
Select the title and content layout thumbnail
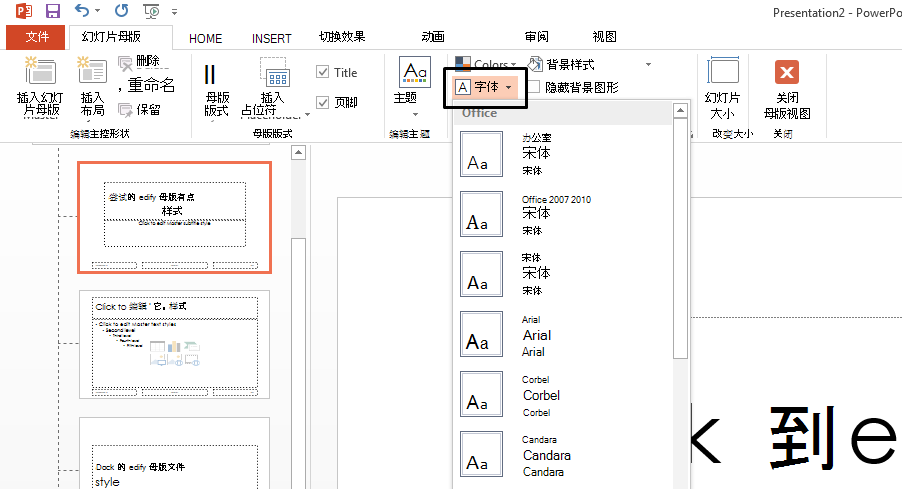click(x=174, y=344)
